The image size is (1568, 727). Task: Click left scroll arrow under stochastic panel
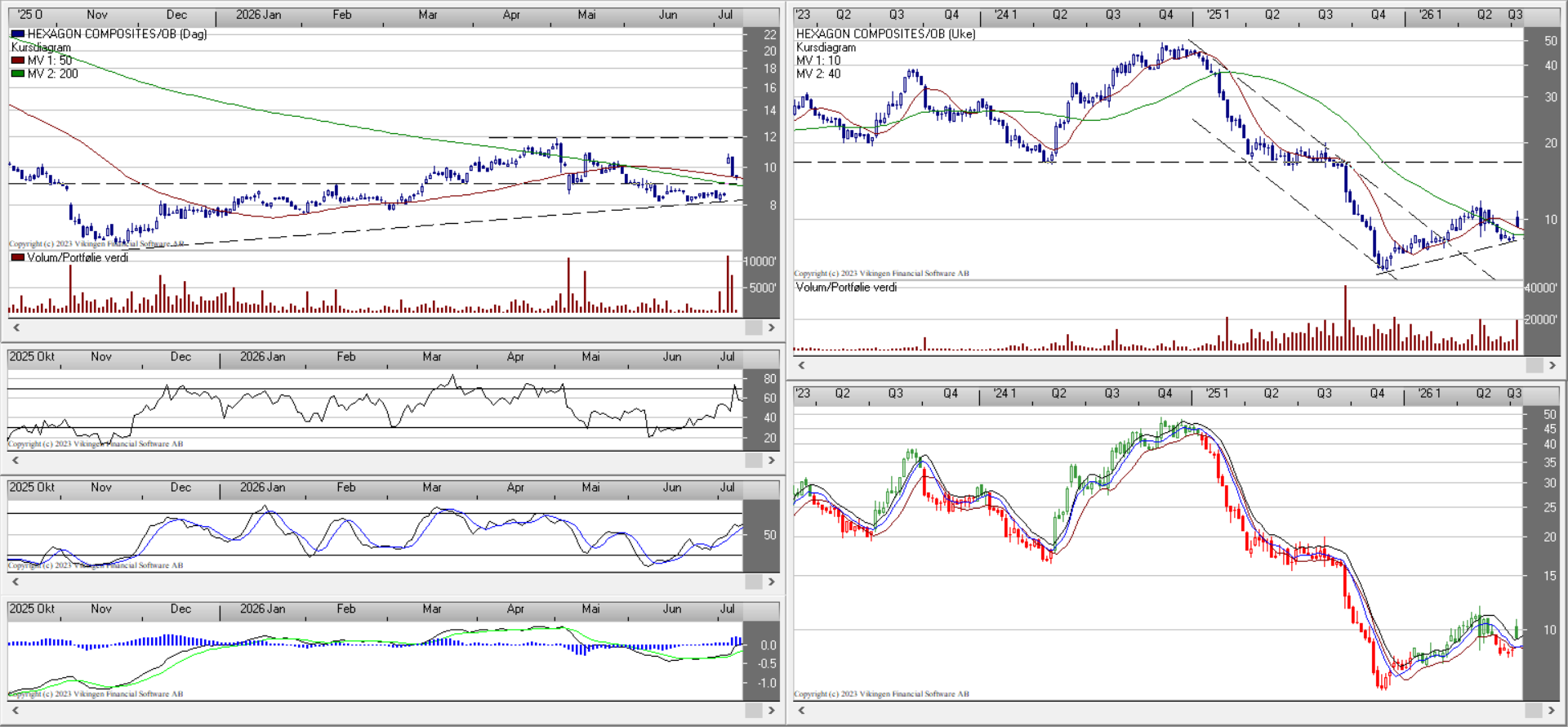click(x=16, y=582)
